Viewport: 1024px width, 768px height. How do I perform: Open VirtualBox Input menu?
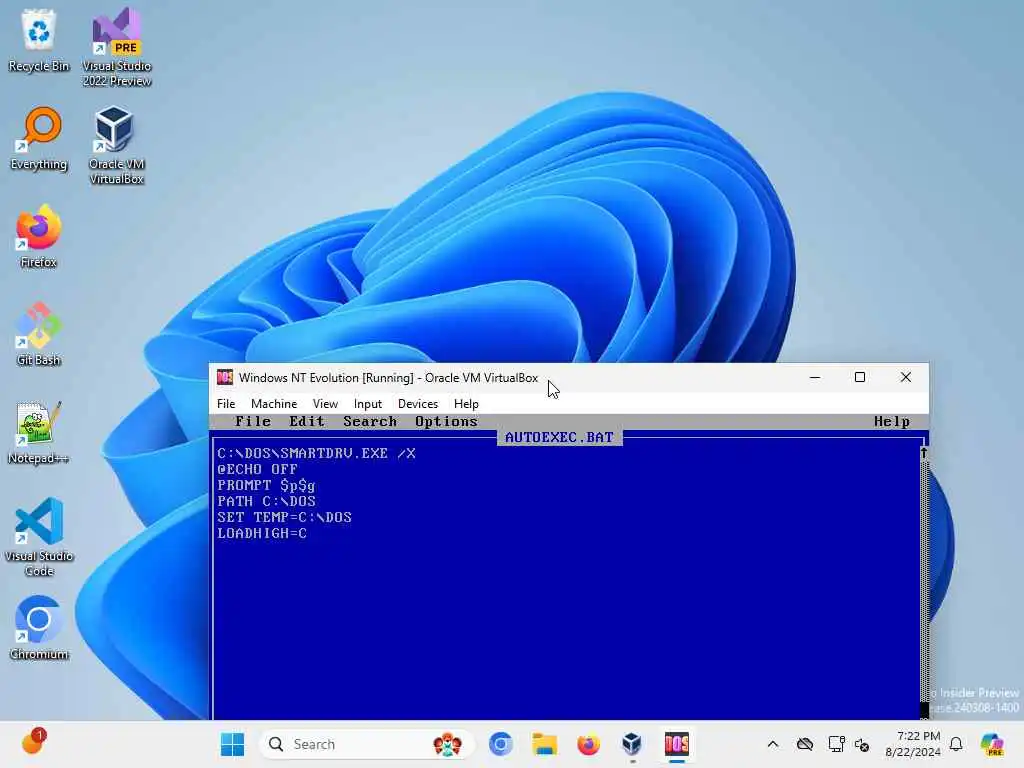[x=368, y=404]
